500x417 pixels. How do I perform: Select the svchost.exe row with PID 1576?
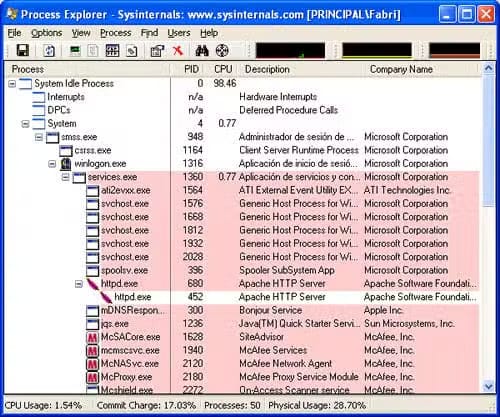pos(243,204)
